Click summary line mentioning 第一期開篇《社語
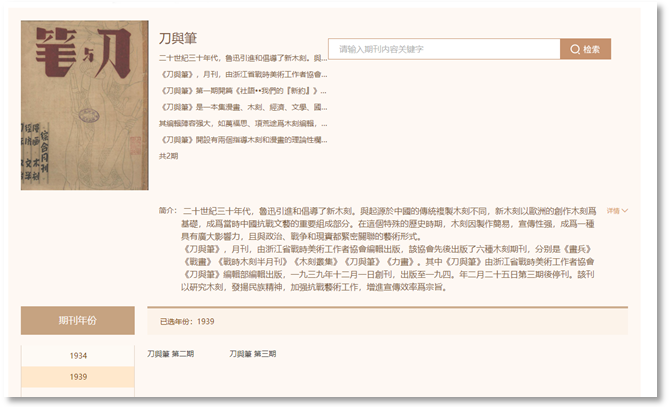Image resolution: width=669 pixels, height=407 pixels. (242, 90)
